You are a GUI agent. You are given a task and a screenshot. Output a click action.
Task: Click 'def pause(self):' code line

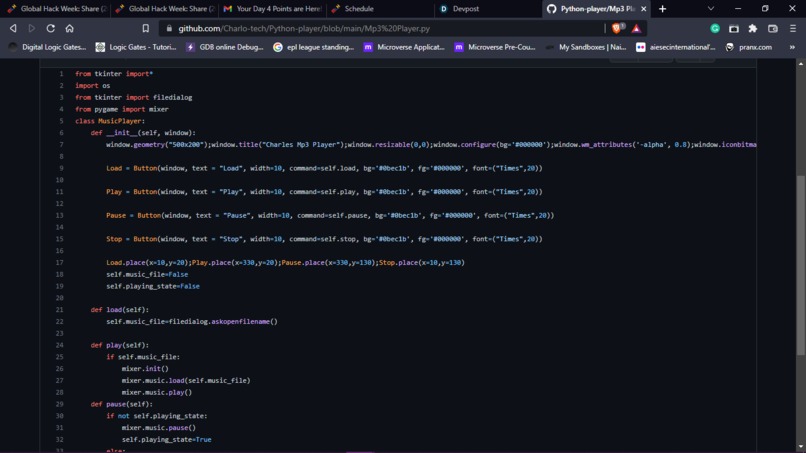click(x=122, y=404)
